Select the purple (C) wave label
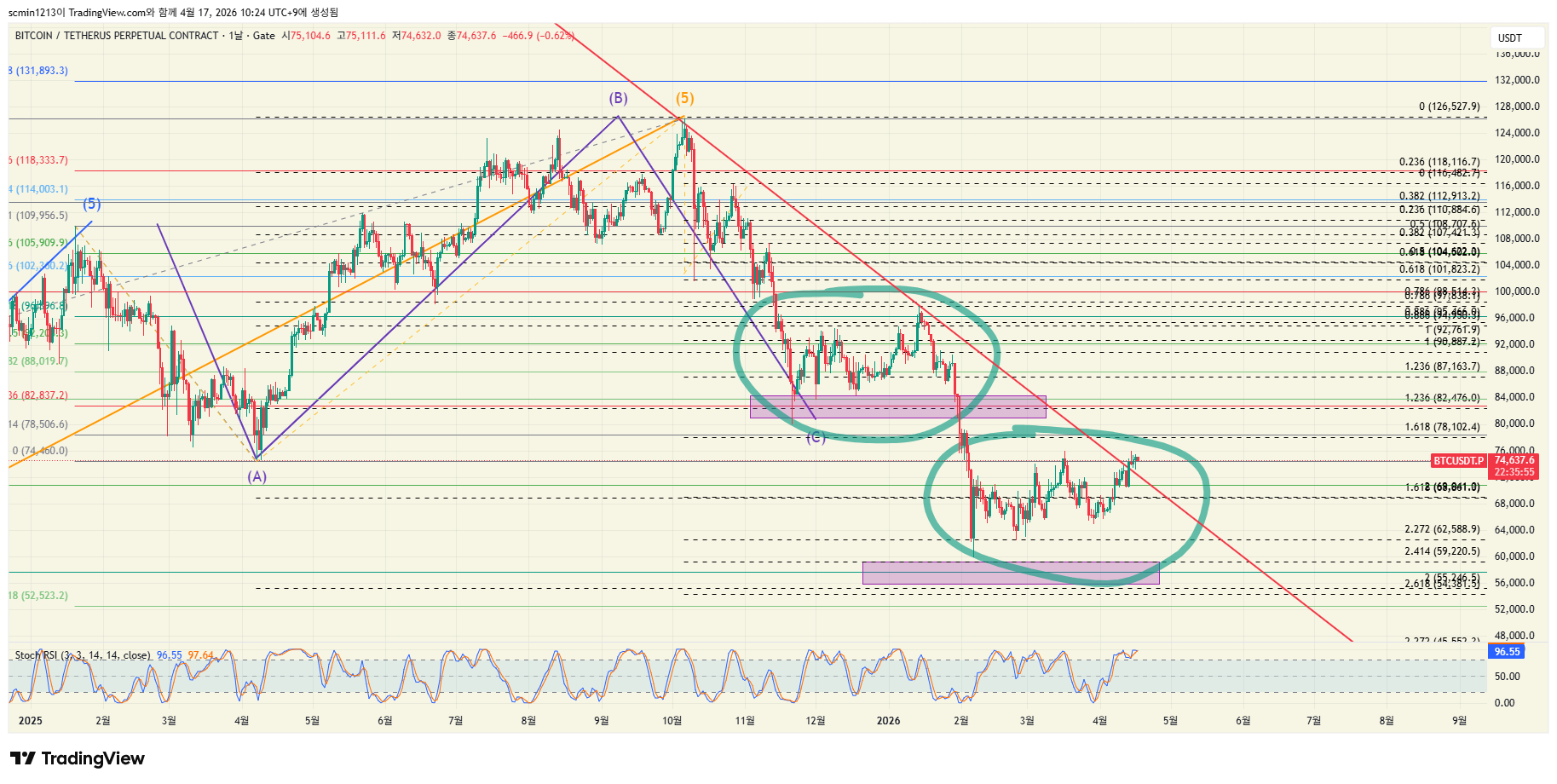1557x784 pixels. (816, 437)
